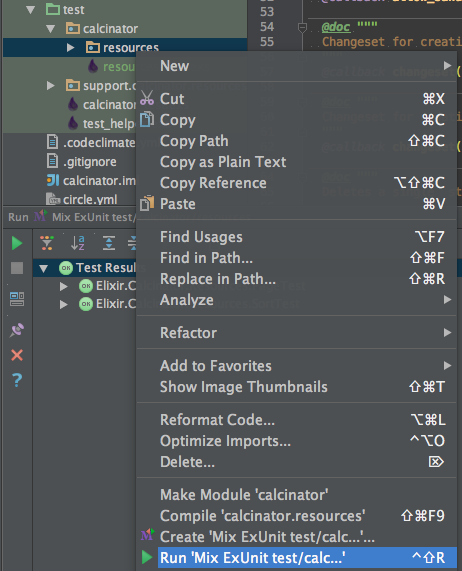
Task: Click the file icon of .gitignore
Action: (x=52, y=161)
